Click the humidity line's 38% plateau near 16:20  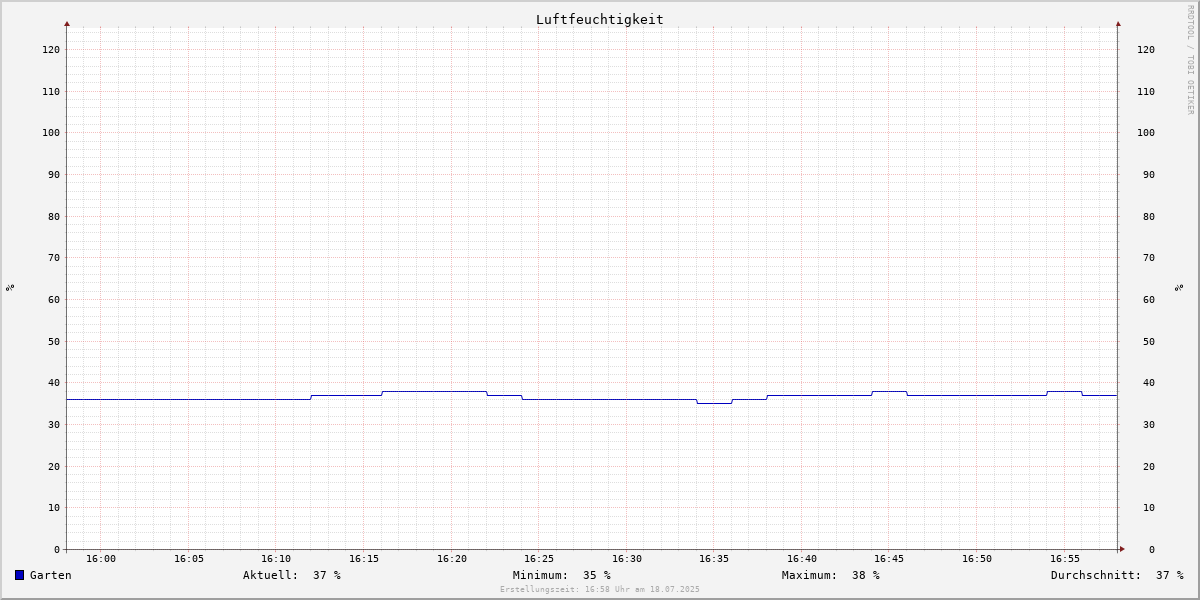(434, 391)
